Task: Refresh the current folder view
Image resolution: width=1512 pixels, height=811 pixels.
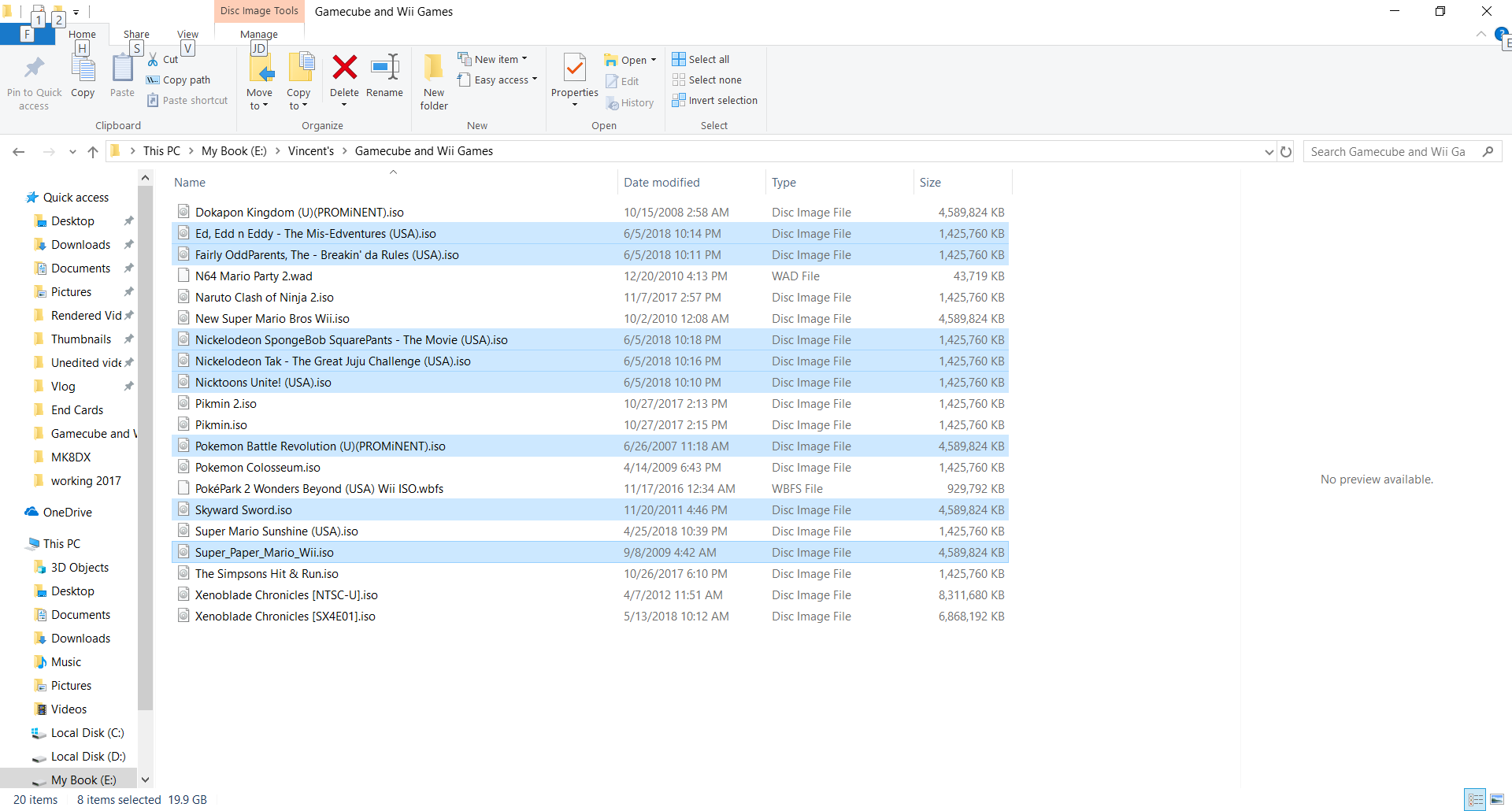Action: (x=1286, y=152)
